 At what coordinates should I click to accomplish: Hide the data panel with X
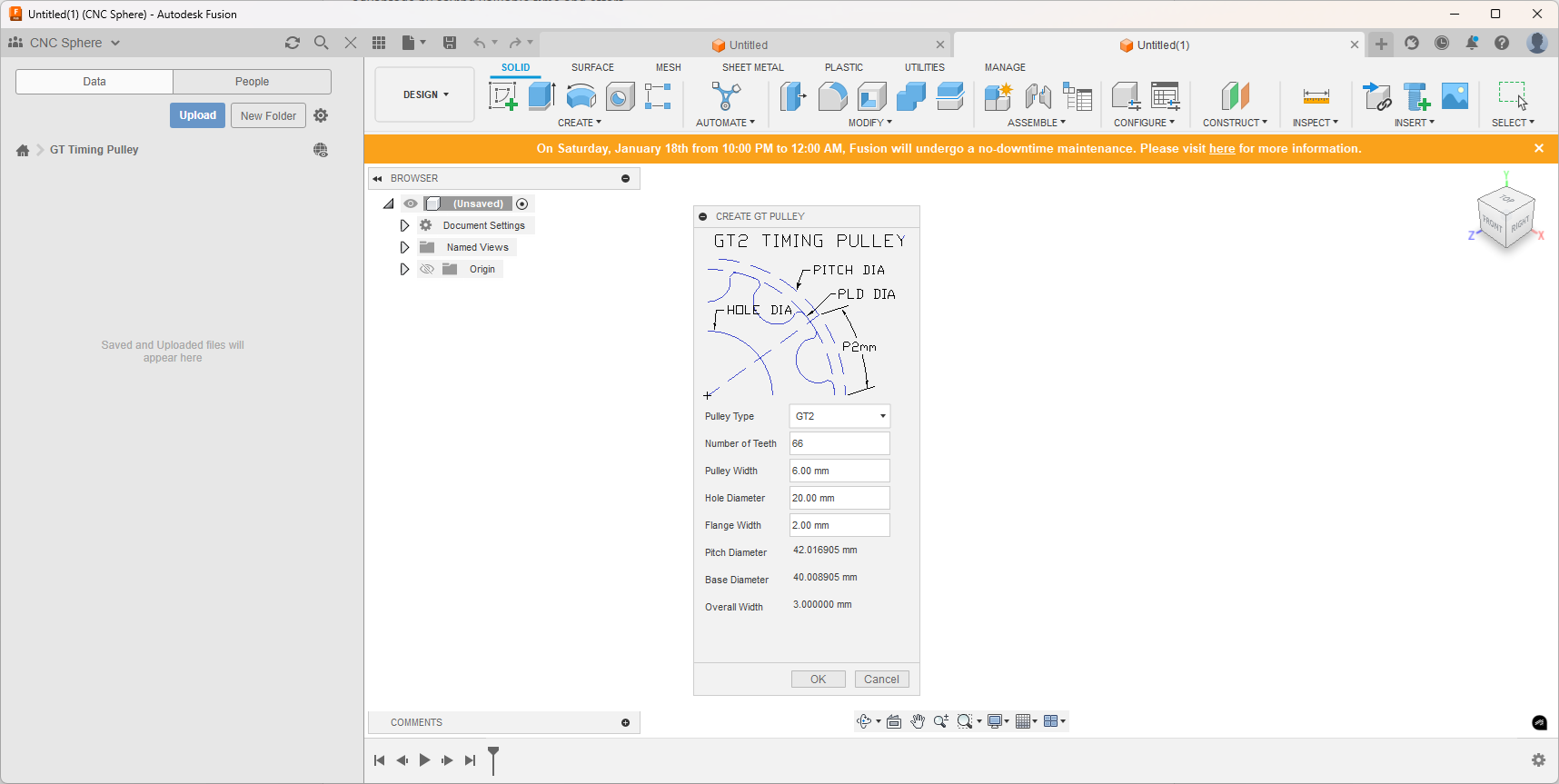click(350, 43)
